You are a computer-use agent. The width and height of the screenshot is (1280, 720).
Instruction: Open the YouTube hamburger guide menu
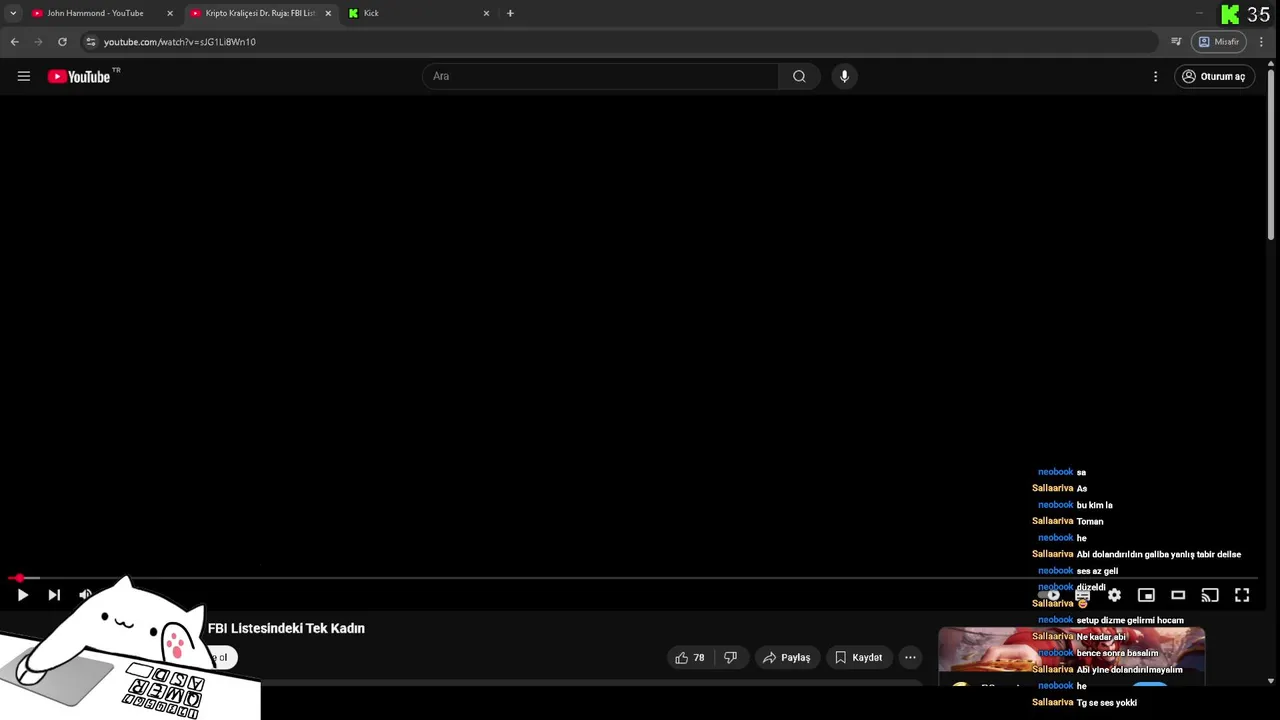point(24,76)
